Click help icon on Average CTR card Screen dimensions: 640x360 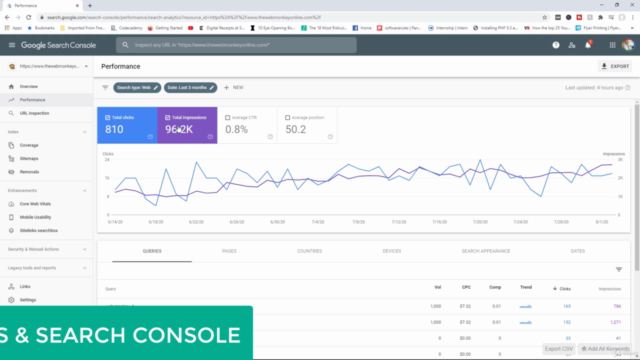pyautogui.click(x=270, y=137)
